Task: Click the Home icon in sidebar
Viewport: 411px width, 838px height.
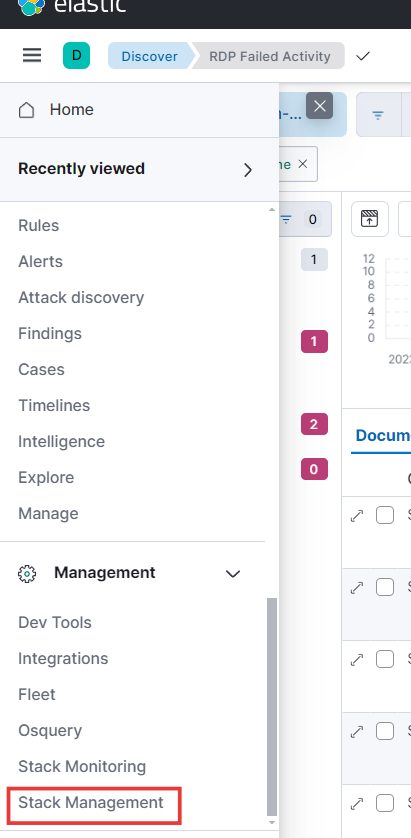Action: pos(26,110)
